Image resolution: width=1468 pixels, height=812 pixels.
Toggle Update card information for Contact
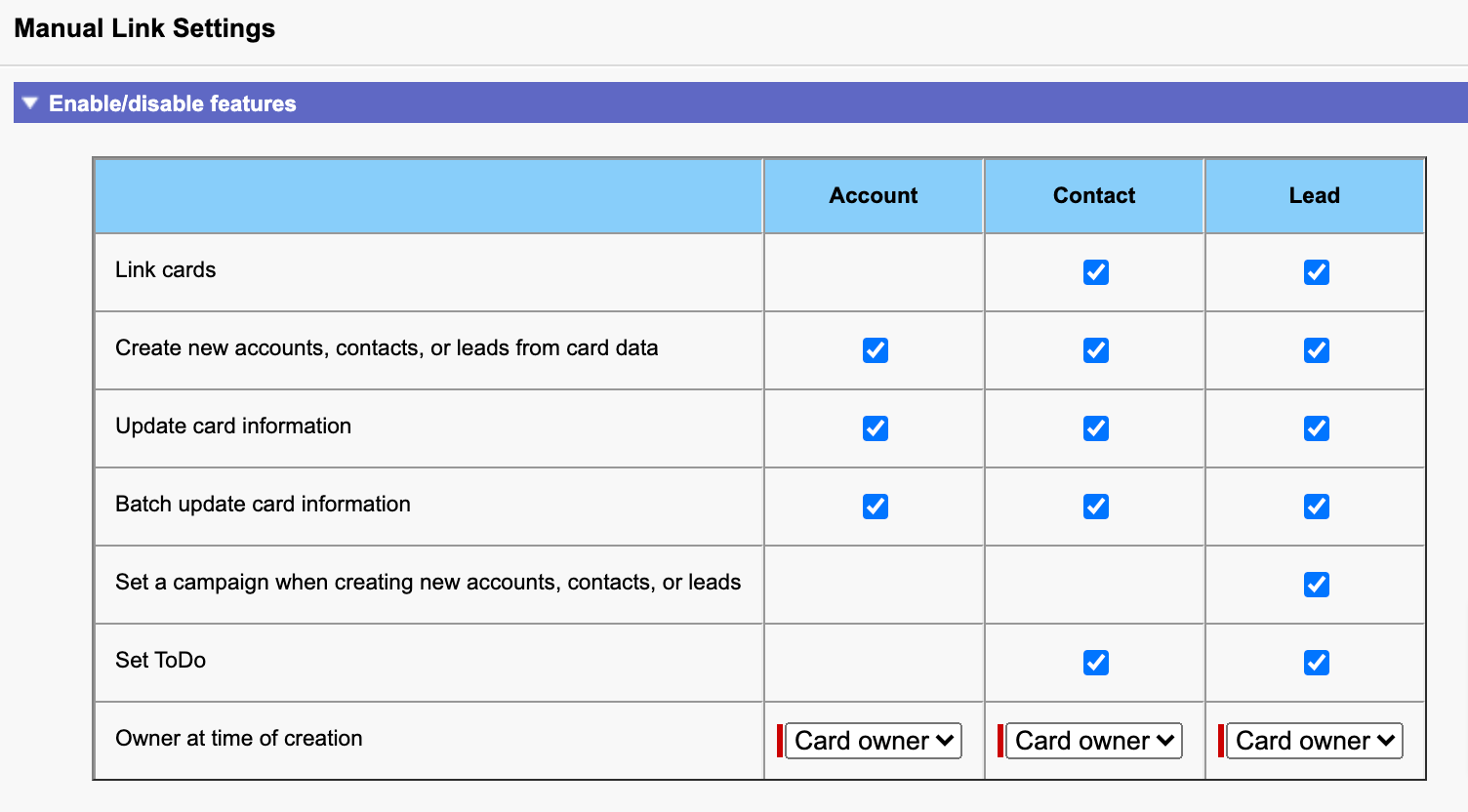(1095, 428)
